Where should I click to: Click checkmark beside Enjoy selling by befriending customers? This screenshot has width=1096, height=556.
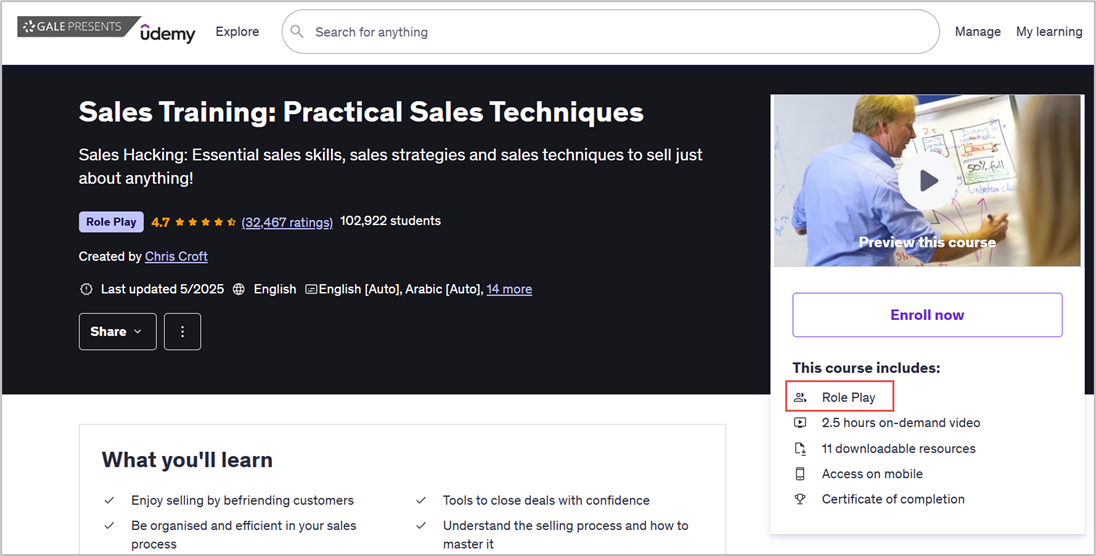(109, 500)
